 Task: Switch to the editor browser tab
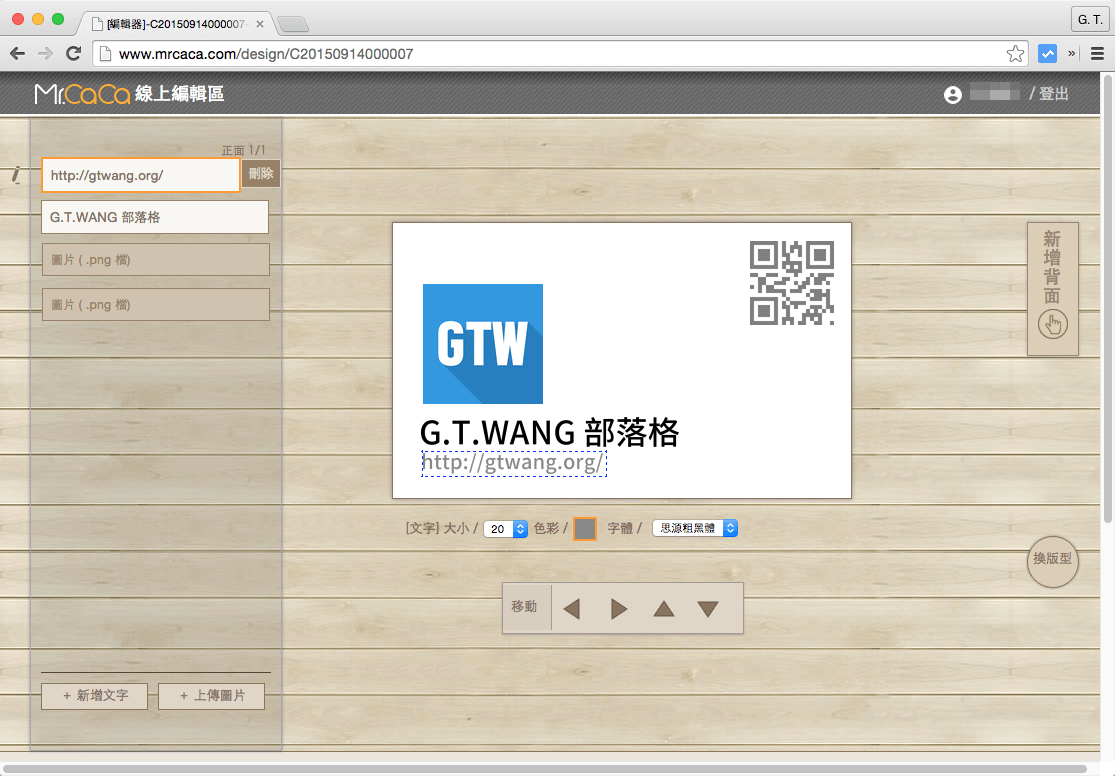176,23
